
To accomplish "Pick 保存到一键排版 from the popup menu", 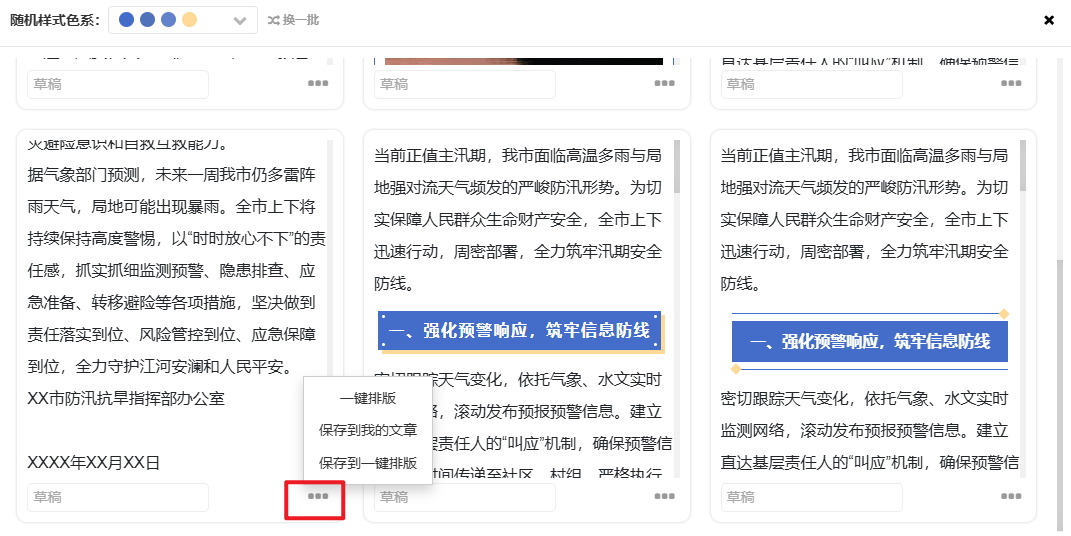I will 368,463.
